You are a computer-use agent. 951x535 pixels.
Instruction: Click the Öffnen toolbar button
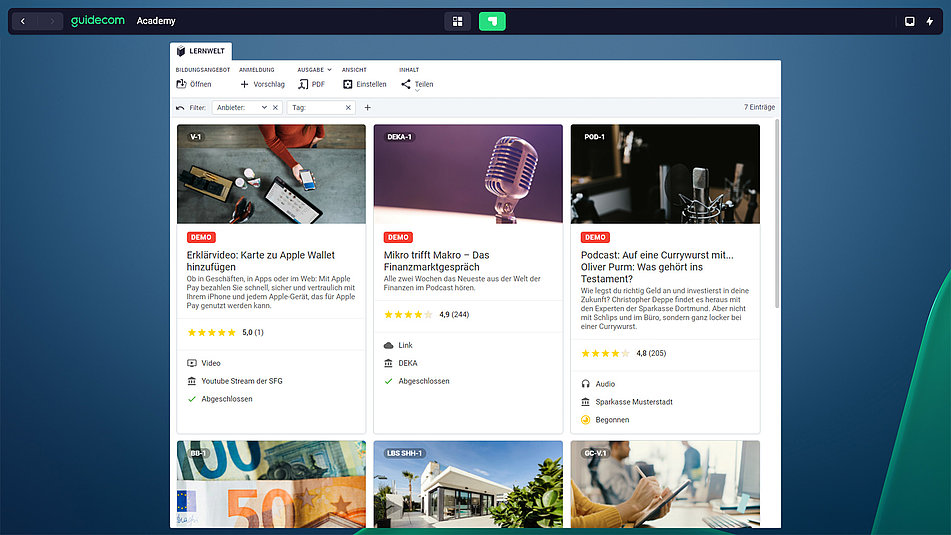(x=194, y=84)
